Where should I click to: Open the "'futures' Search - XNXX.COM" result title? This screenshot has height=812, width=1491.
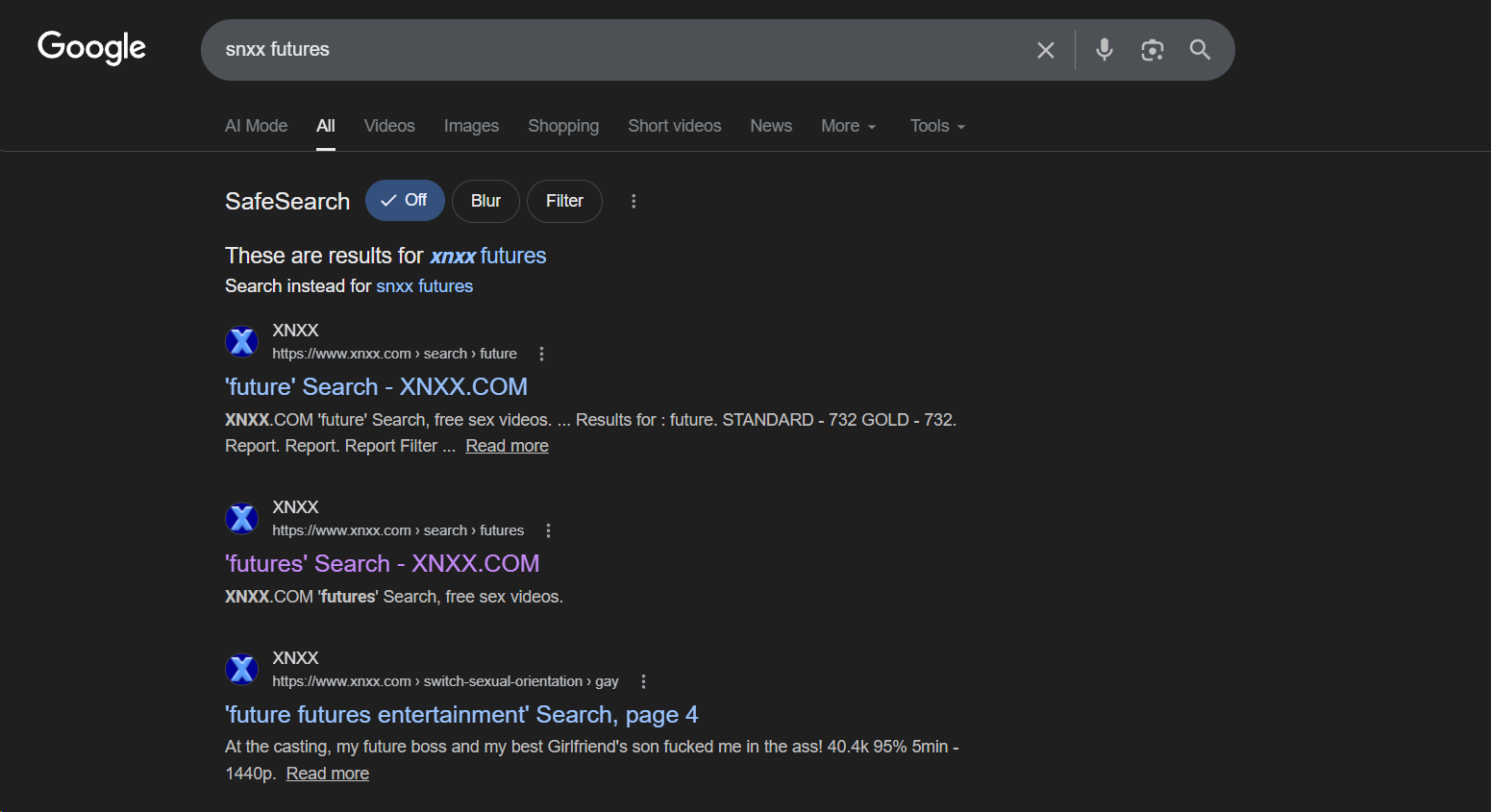coord(383,563)
